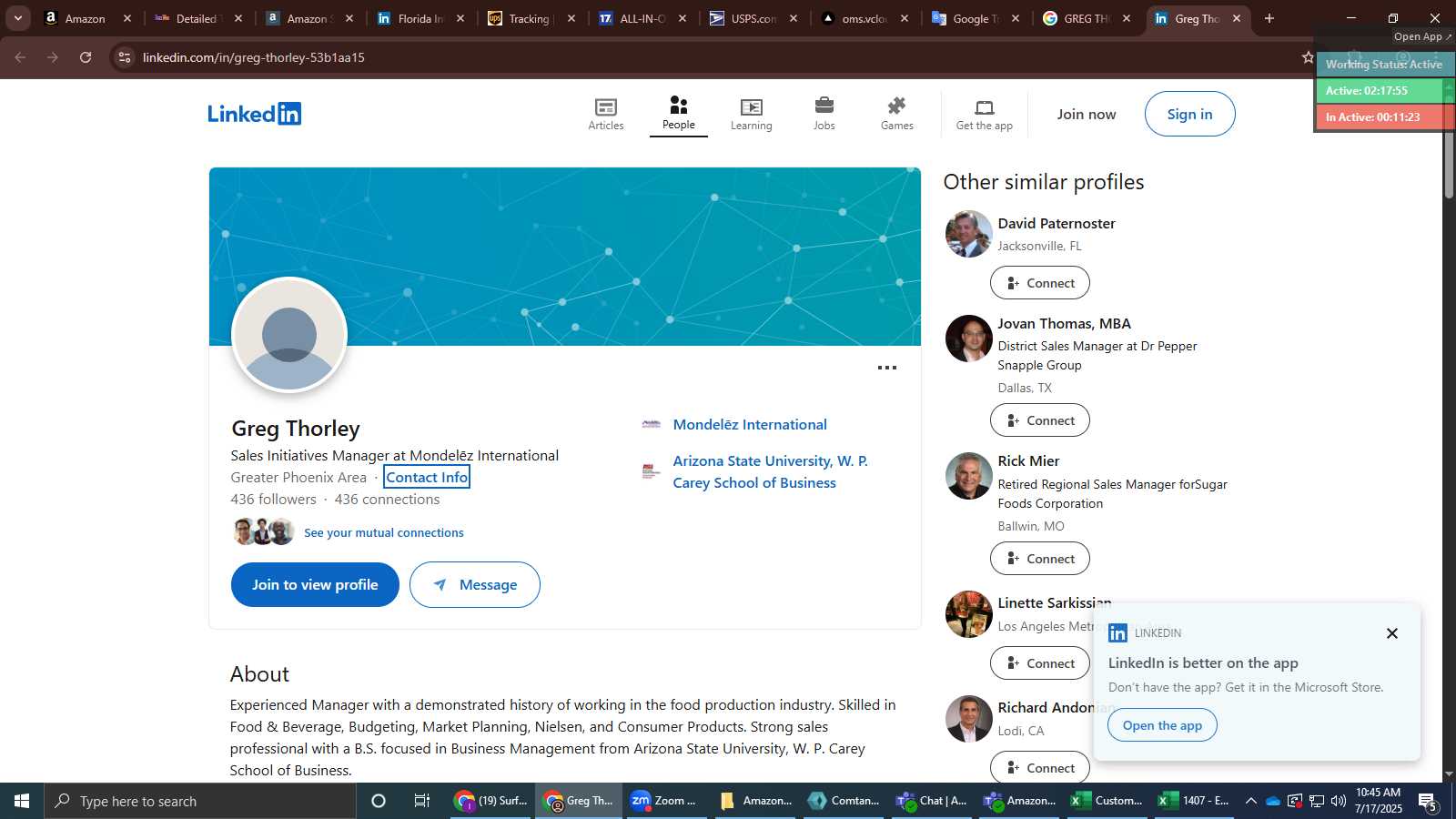
Task: Click the volume icon in system tray
Action: [x=1339, y=801]
